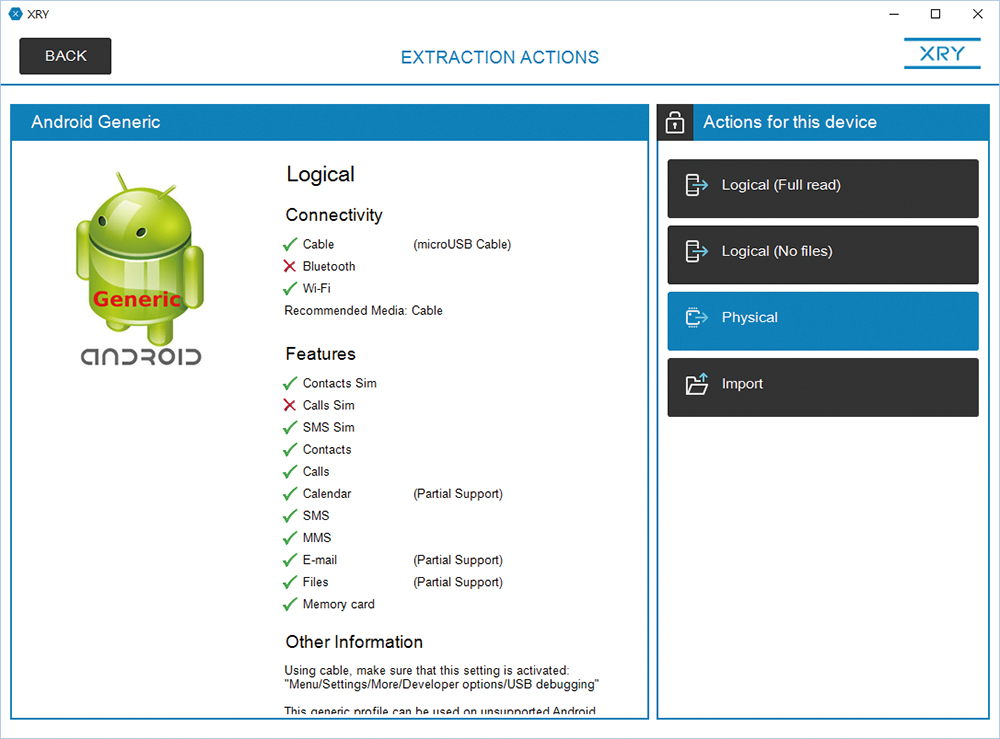Choose Logical (No files) extraction

tap(823, 254)
